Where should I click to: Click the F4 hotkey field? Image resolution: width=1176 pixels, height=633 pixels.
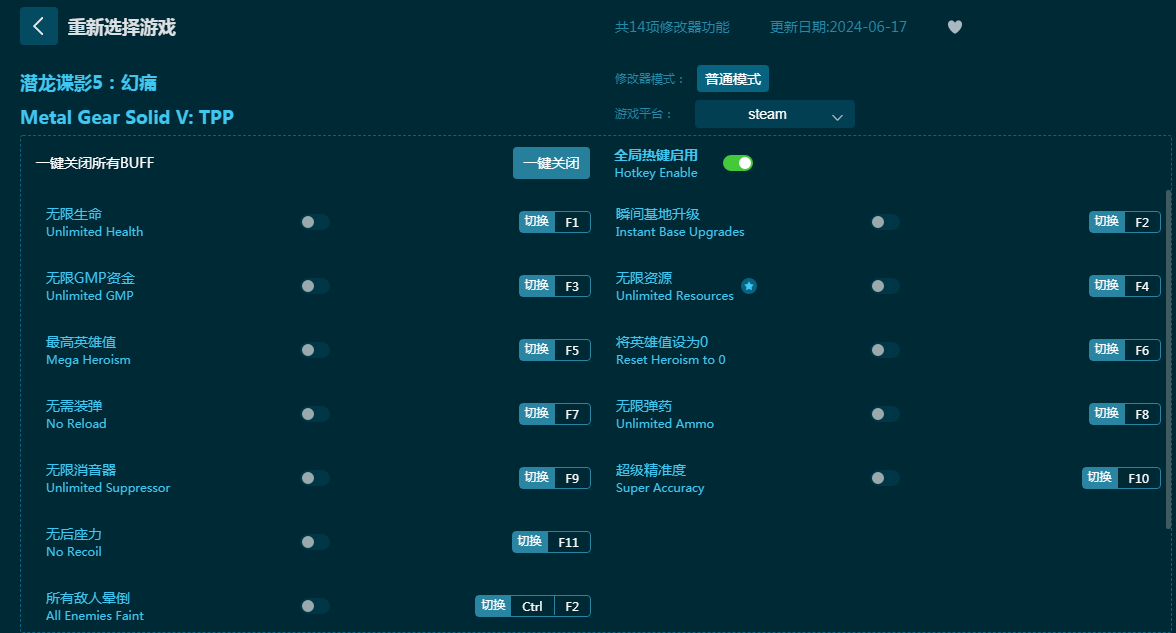[1142, 286]
